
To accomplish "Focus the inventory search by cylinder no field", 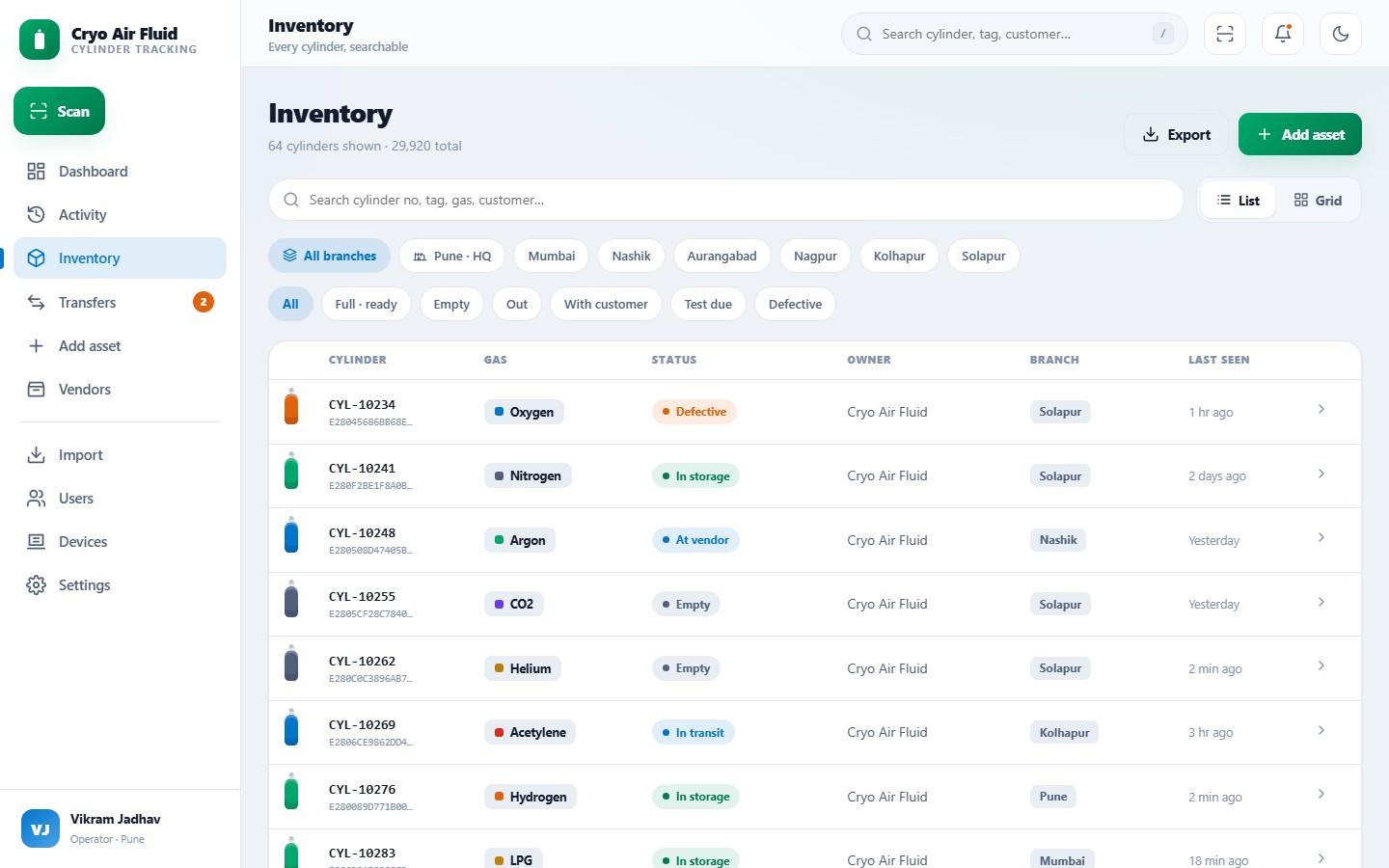I will tap(726, 200).
